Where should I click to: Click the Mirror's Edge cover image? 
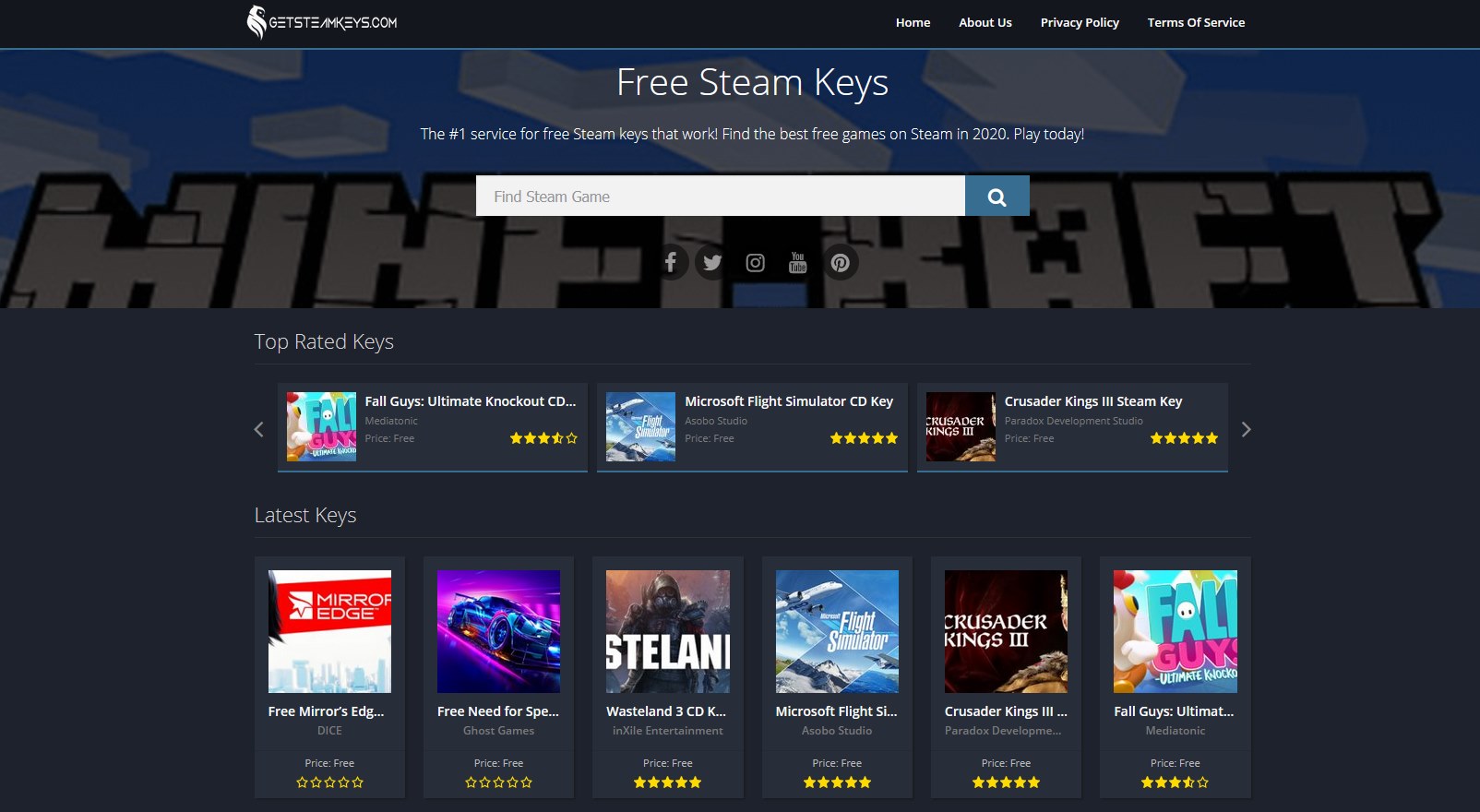point(329,631)
